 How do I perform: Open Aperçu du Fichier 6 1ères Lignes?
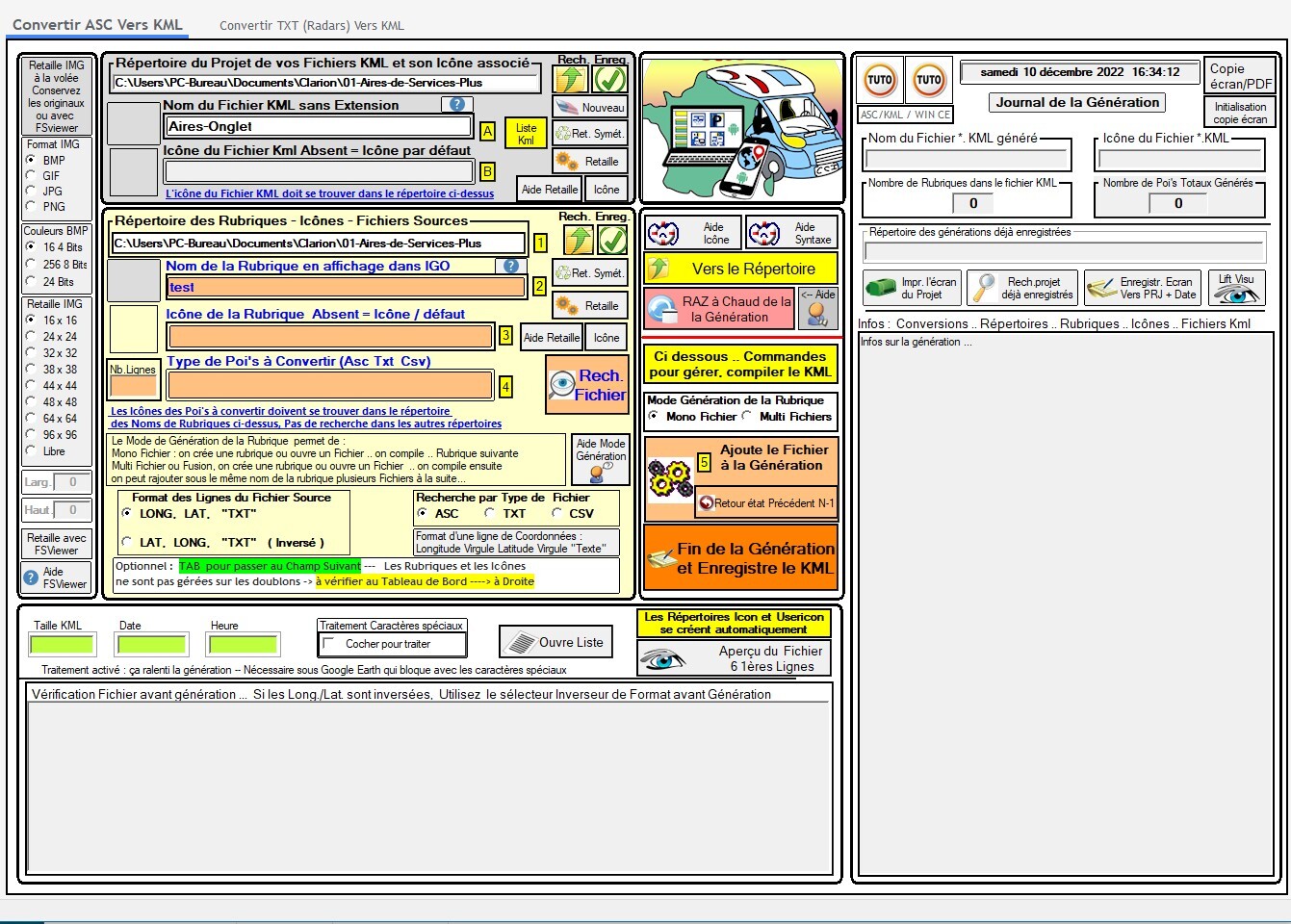tap(734, 658)
